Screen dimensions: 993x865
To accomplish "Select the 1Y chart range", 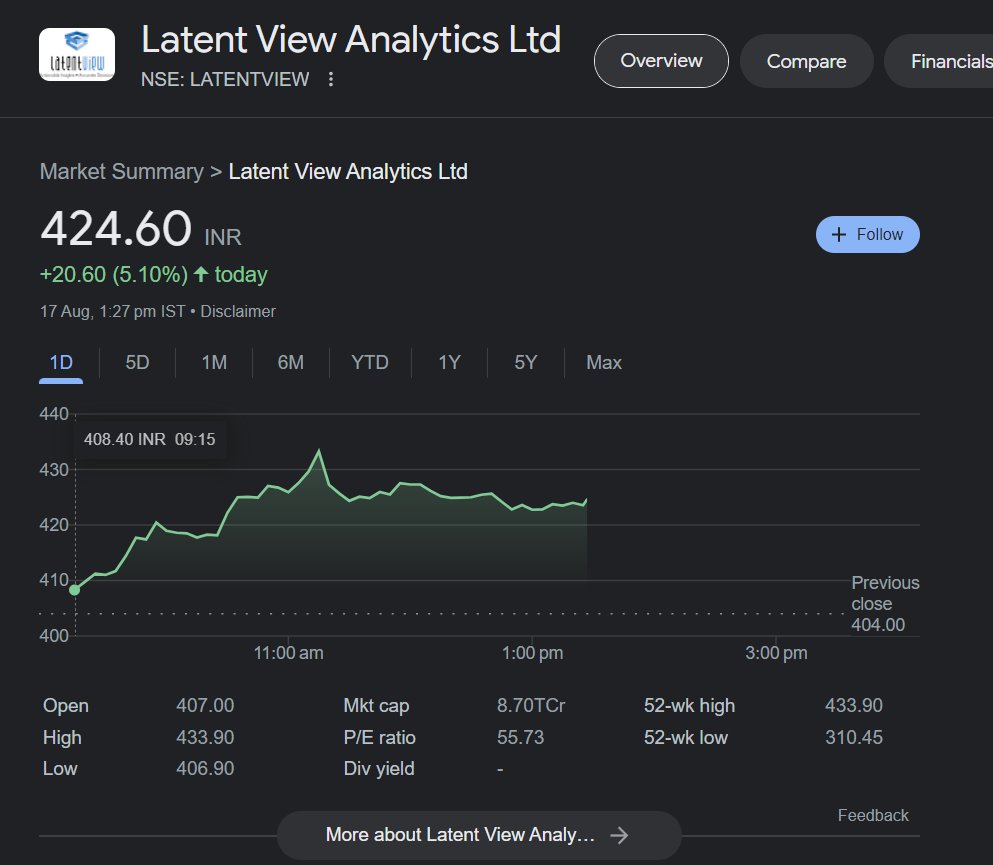I will pos(449,362).
